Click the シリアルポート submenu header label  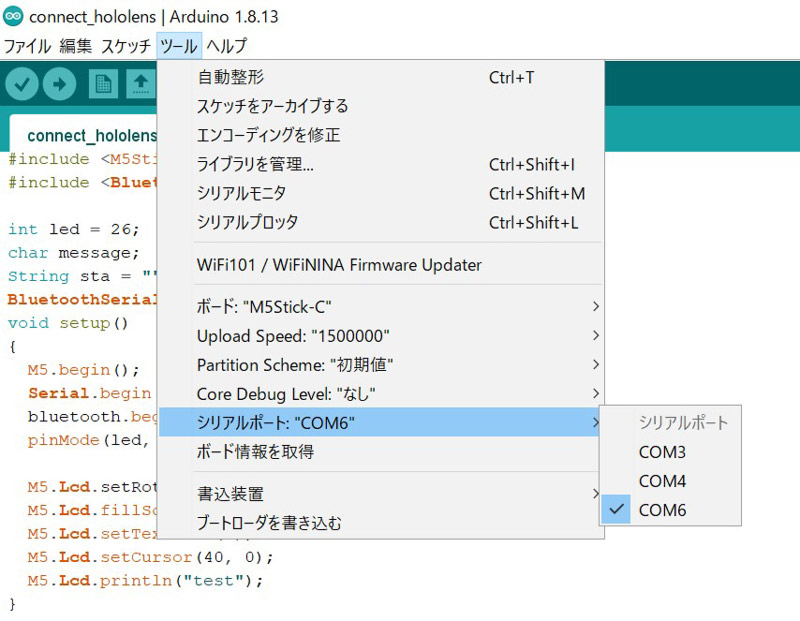click(x=683, y=423)
